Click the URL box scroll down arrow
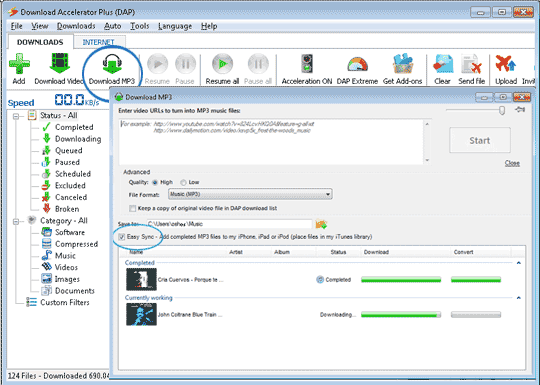 pyautogui.click(x=427, y=160)
